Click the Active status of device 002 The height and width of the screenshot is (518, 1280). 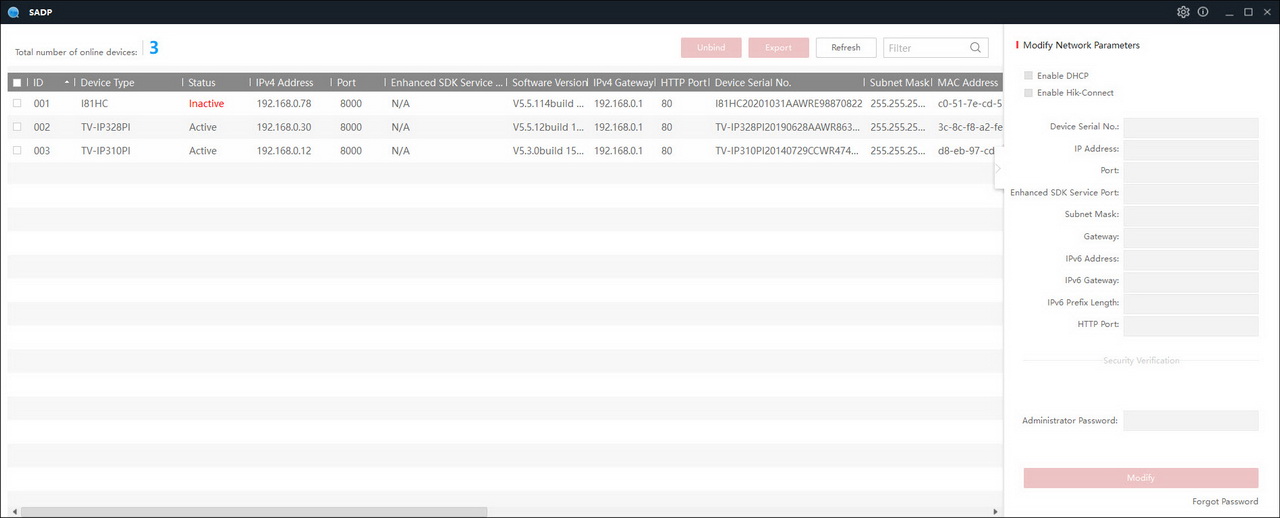click(202, 127)
